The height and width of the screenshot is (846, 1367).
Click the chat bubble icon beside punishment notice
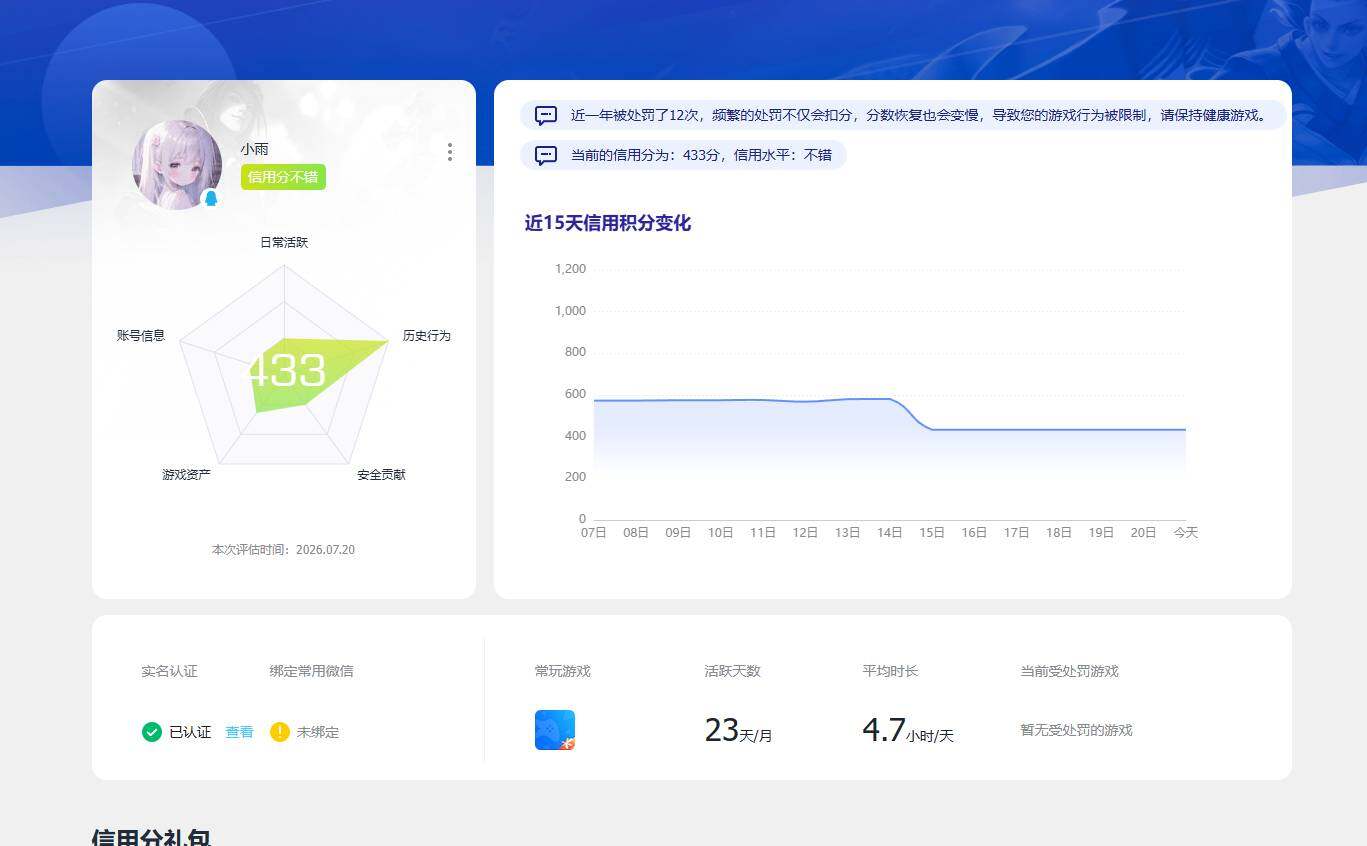coord(546,115)
